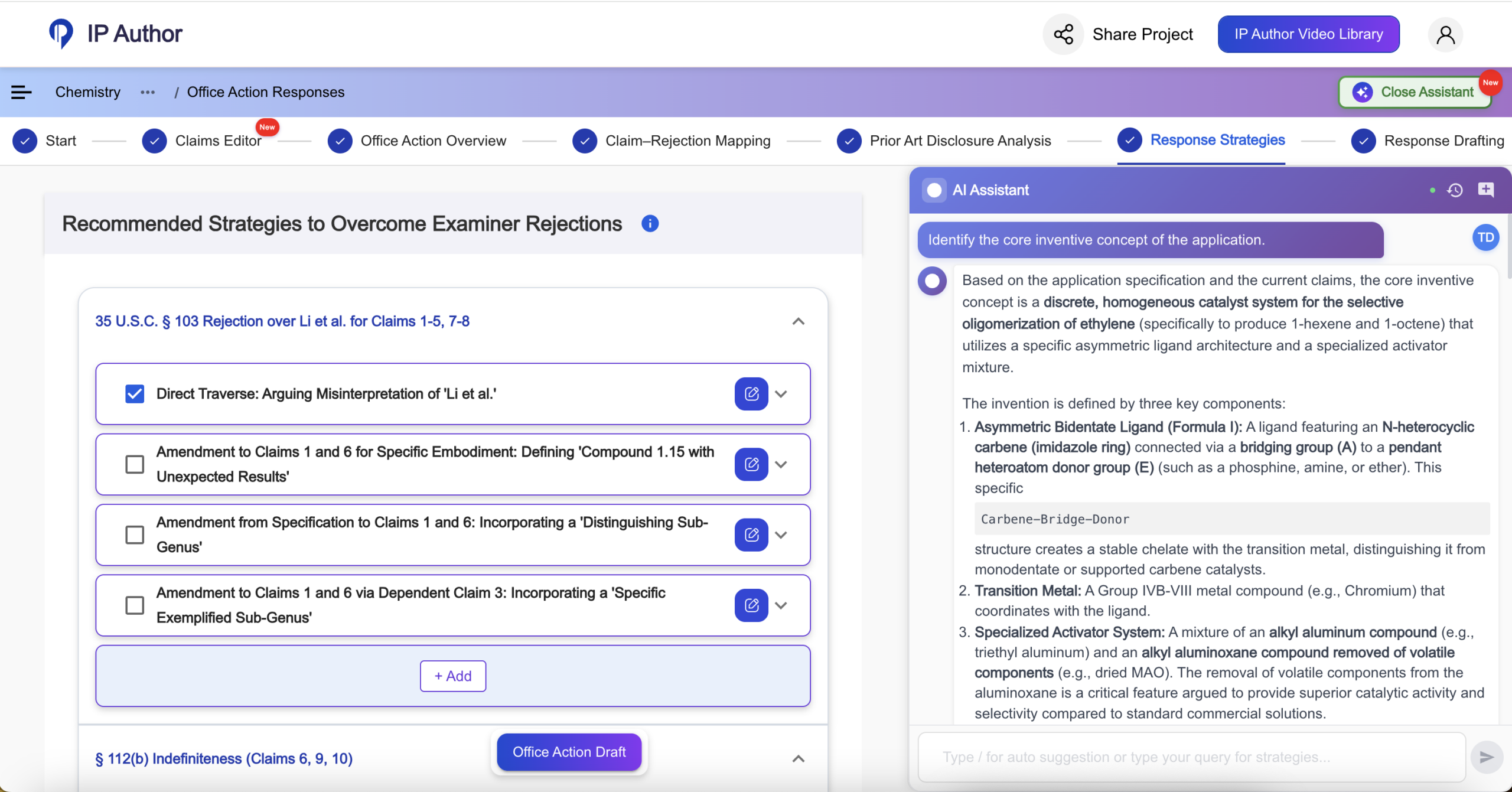Image resolution: width=1512 pixels, height=792 pixels.
Task: Collapse the §112(b) Indefiniteness section
Action: pos(798,759)
